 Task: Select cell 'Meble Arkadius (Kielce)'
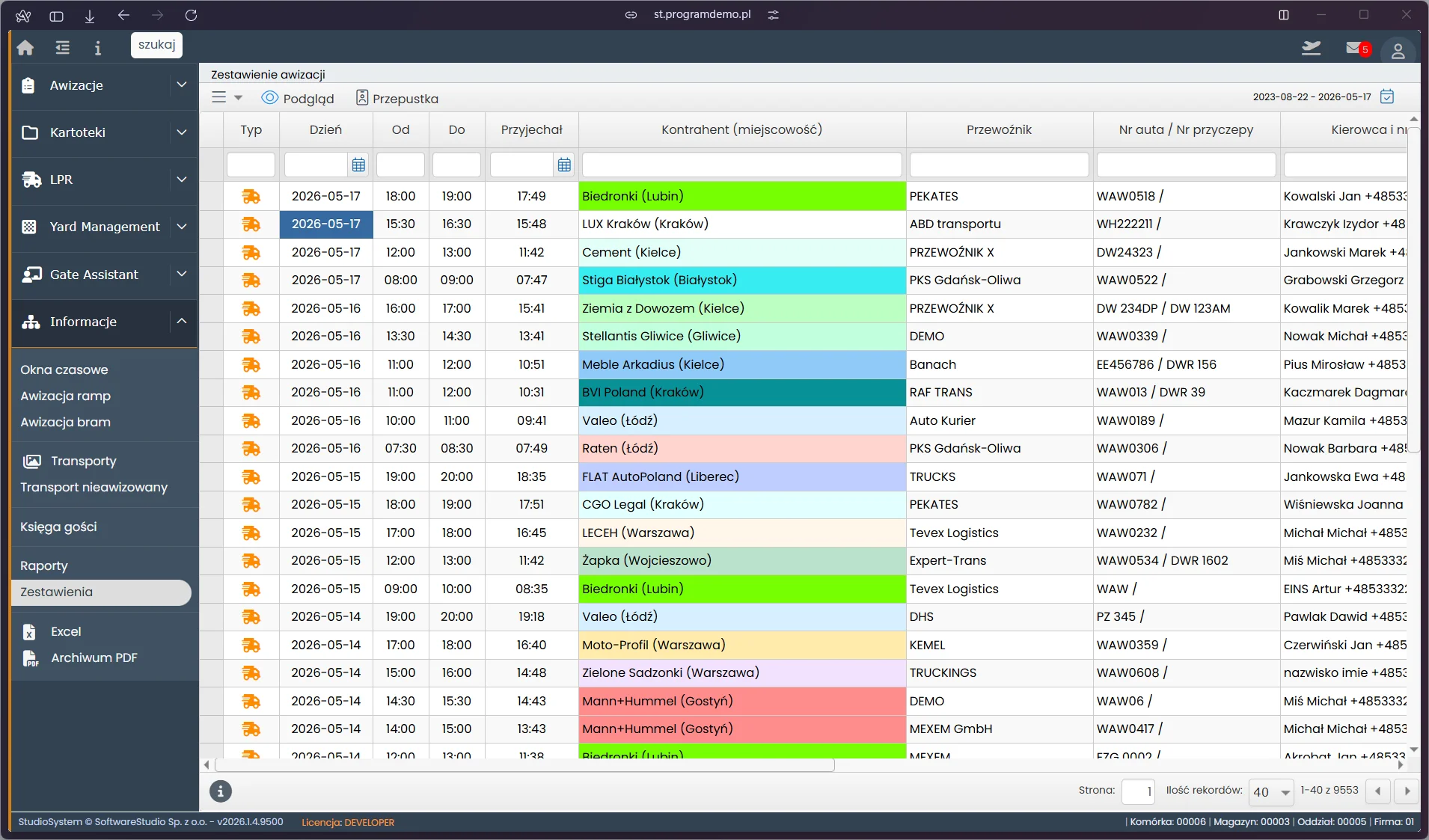pyautogui.click(x=741, y=364)
